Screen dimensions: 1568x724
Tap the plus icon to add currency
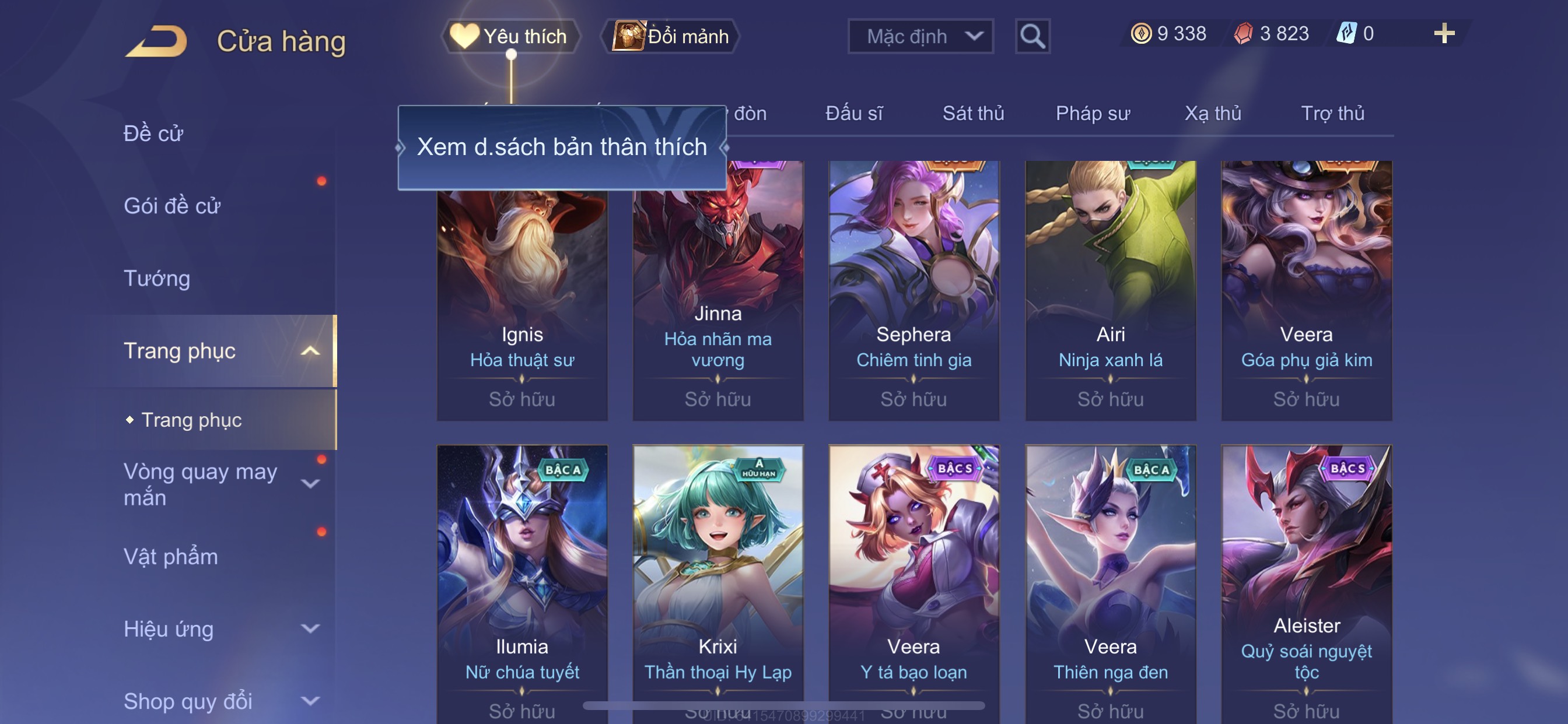(x=1444, y=33)
